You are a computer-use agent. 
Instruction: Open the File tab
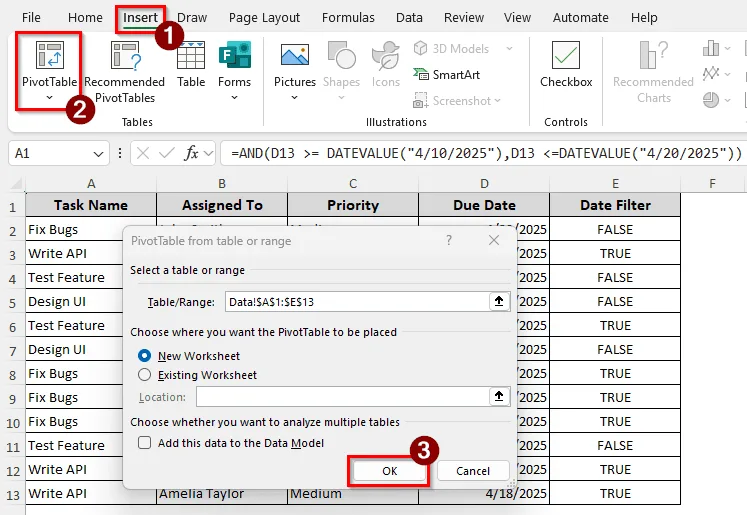click(31, 18)
